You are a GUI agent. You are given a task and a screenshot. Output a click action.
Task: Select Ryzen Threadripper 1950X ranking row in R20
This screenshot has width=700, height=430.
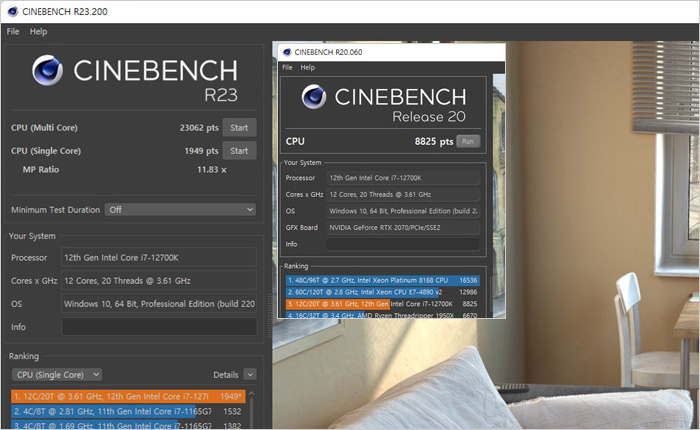[x=383, y=314]
